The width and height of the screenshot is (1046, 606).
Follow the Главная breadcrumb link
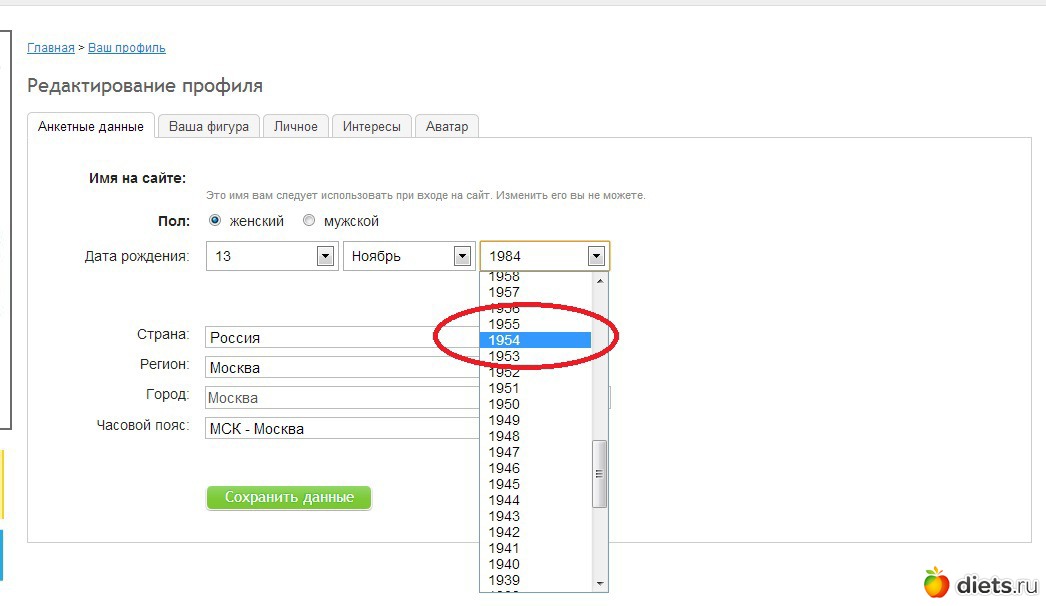pyautogui.click(x=51, y=48)
